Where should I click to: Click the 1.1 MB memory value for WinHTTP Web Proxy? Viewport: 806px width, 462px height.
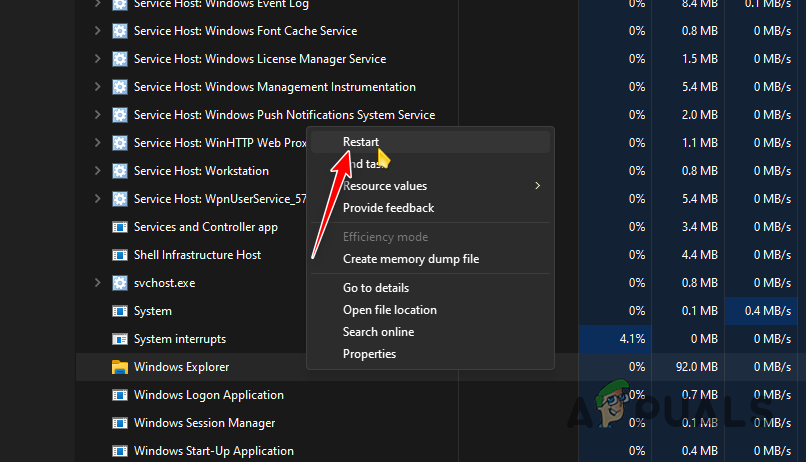(x=700, y=143)
